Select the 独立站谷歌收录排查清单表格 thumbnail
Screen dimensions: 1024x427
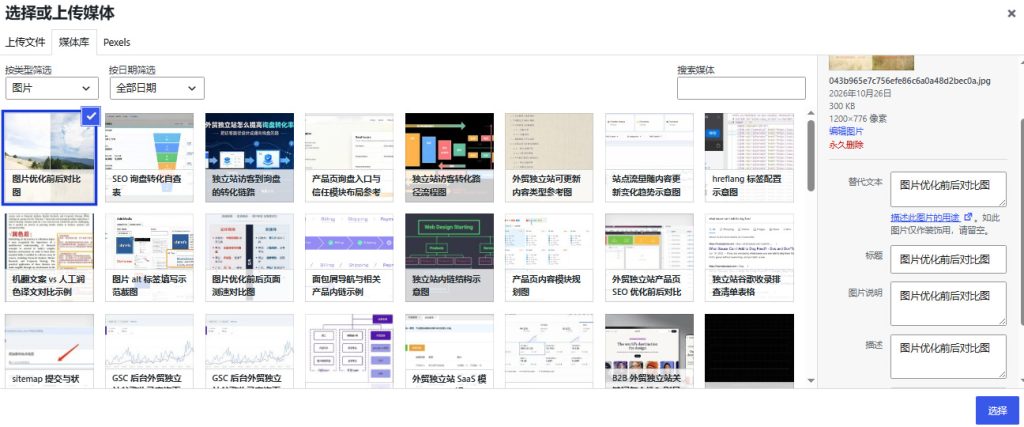(750, 258)
